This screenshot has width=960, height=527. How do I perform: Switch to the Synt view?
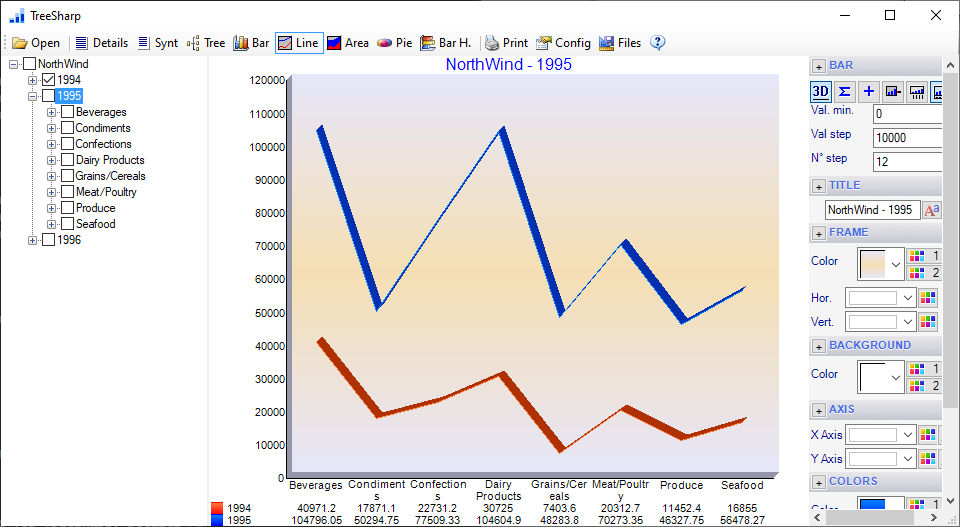158,43
